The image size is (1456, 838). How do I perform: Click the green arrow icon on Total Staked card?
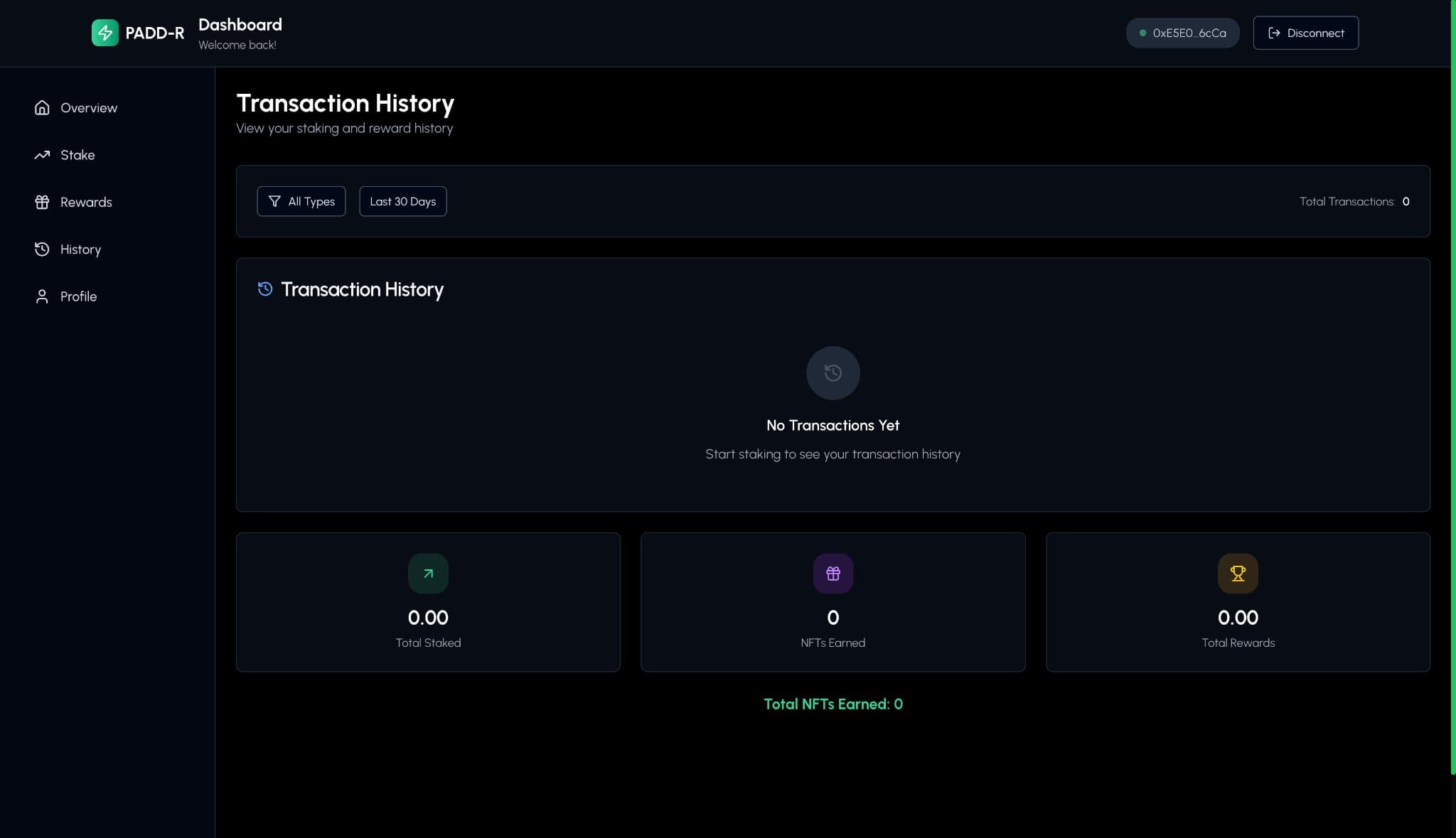pos(427,573)
